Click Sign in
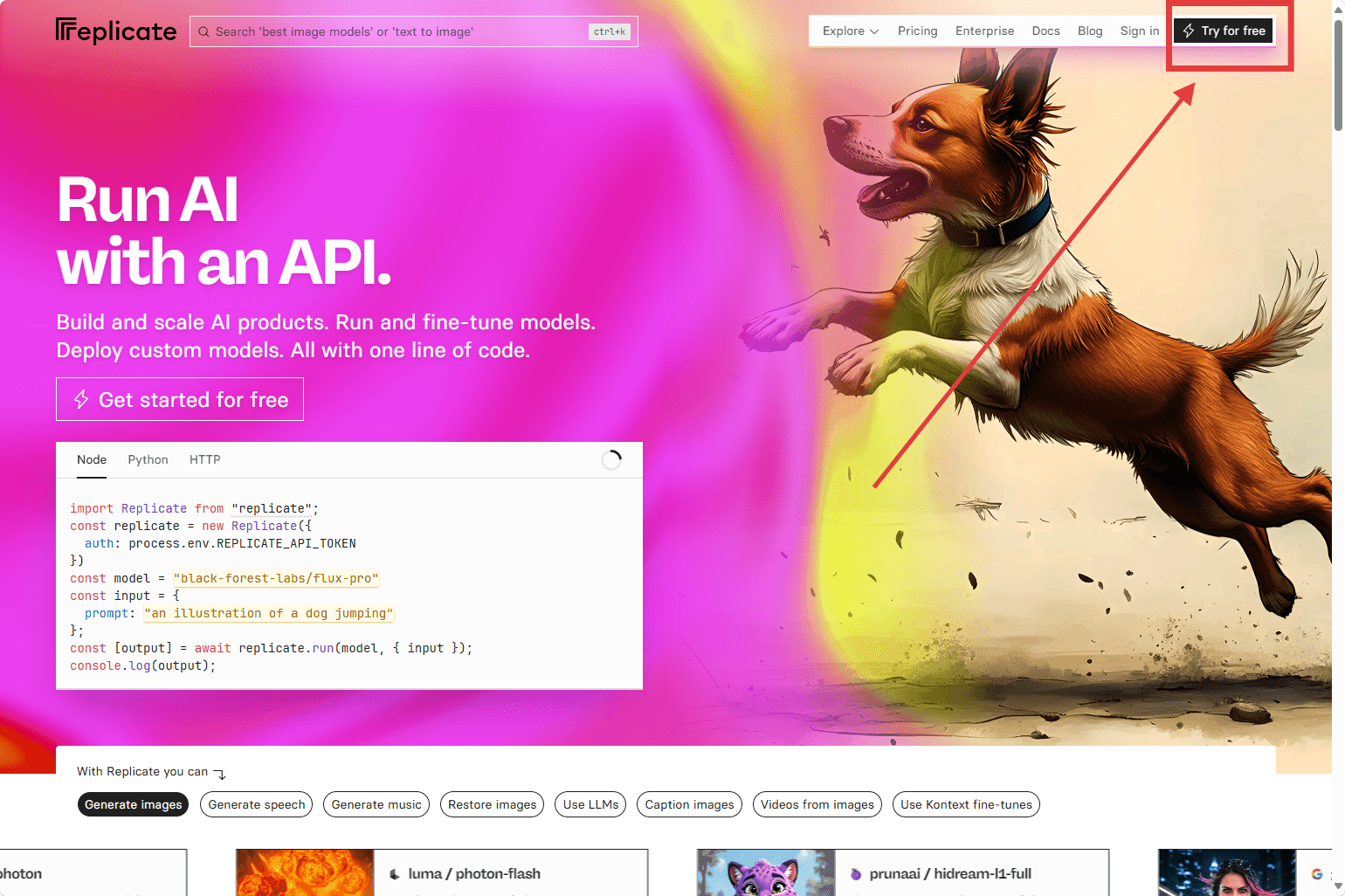 1140,31
